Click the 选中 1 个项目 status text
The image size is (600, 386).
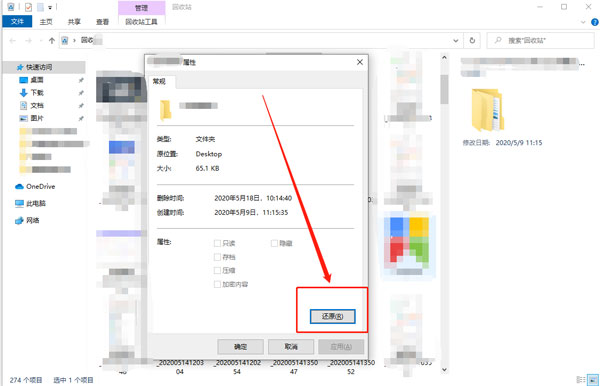[x=73, y=380]
